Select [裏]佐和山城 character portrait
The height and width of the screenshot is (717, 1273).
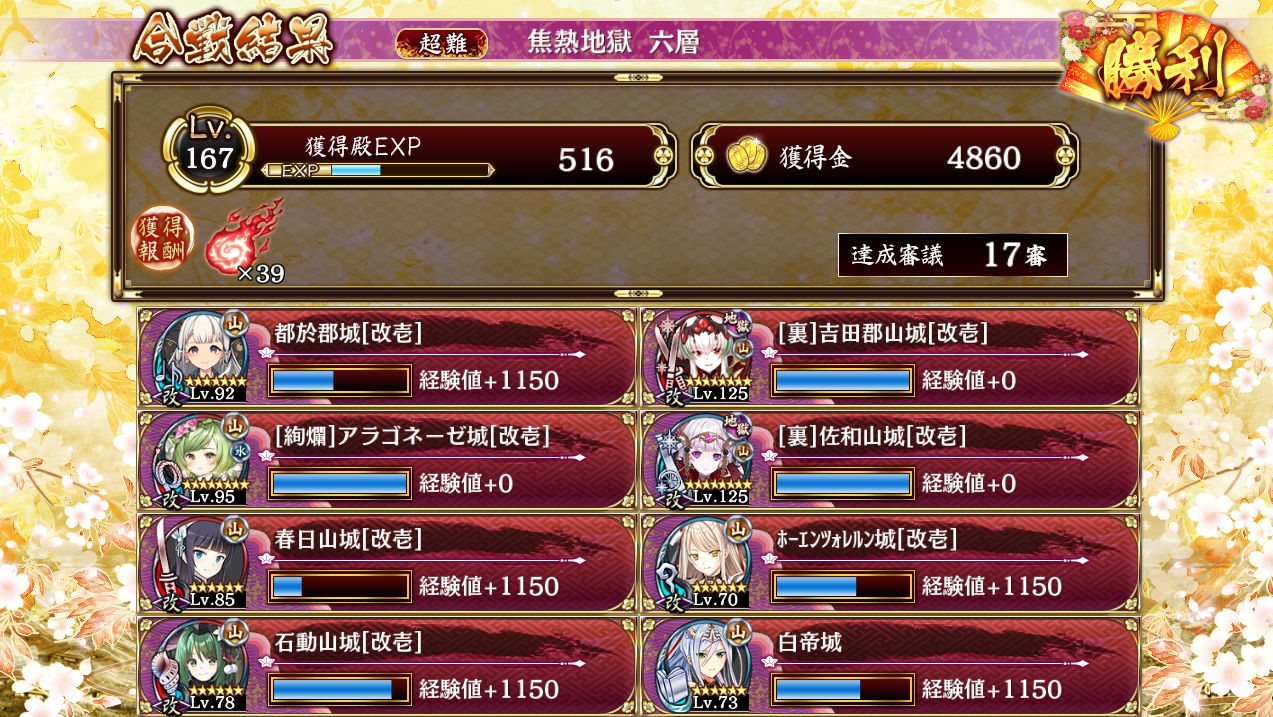[x=704, y=461]
